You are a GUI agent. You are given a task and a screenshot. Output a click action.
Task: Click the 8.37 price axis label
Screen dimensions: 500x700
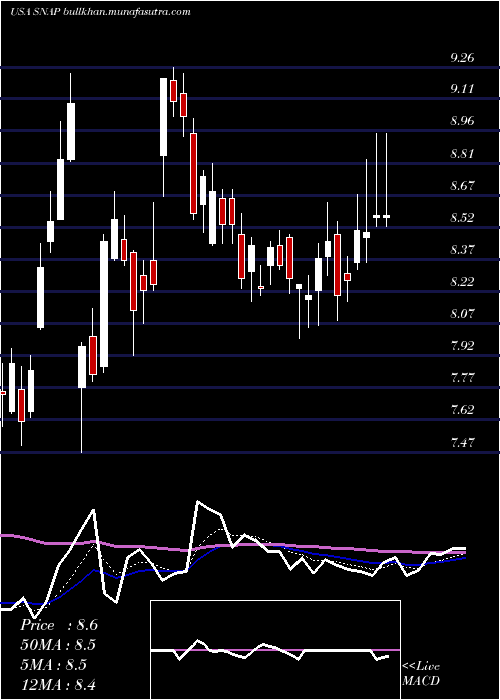point(462,249)
